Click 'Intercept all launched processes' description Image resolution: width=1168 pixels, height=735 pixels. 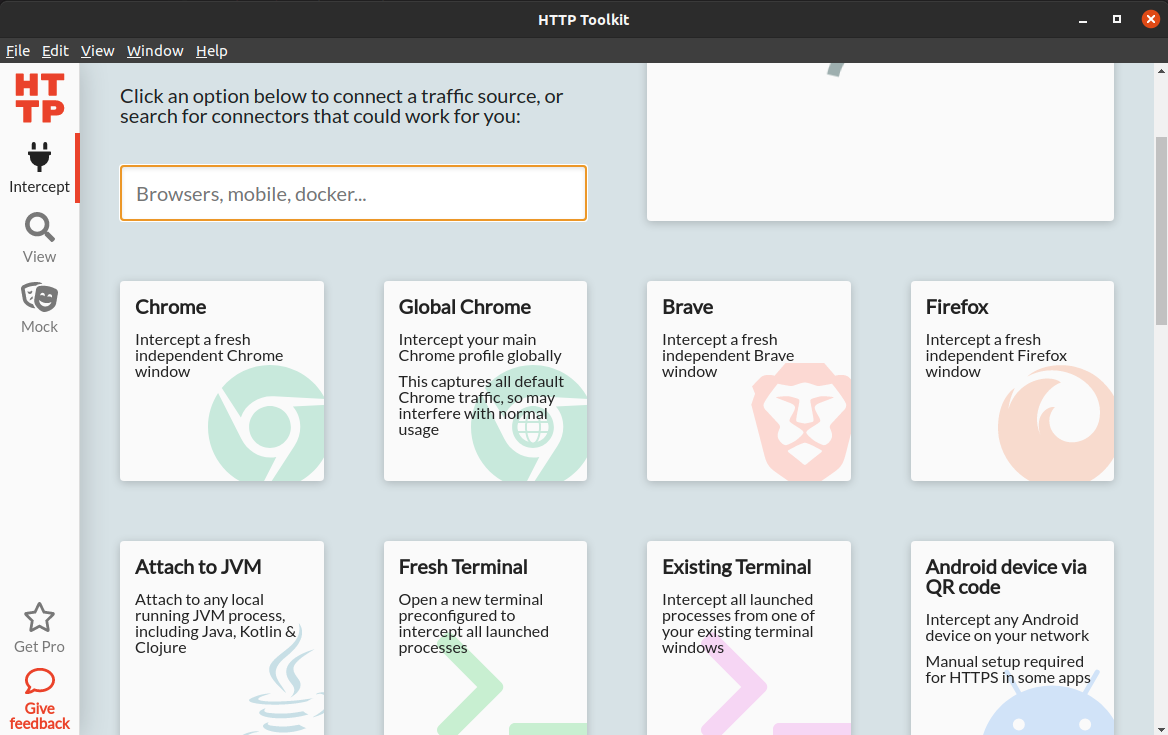[x=737, y=623]
